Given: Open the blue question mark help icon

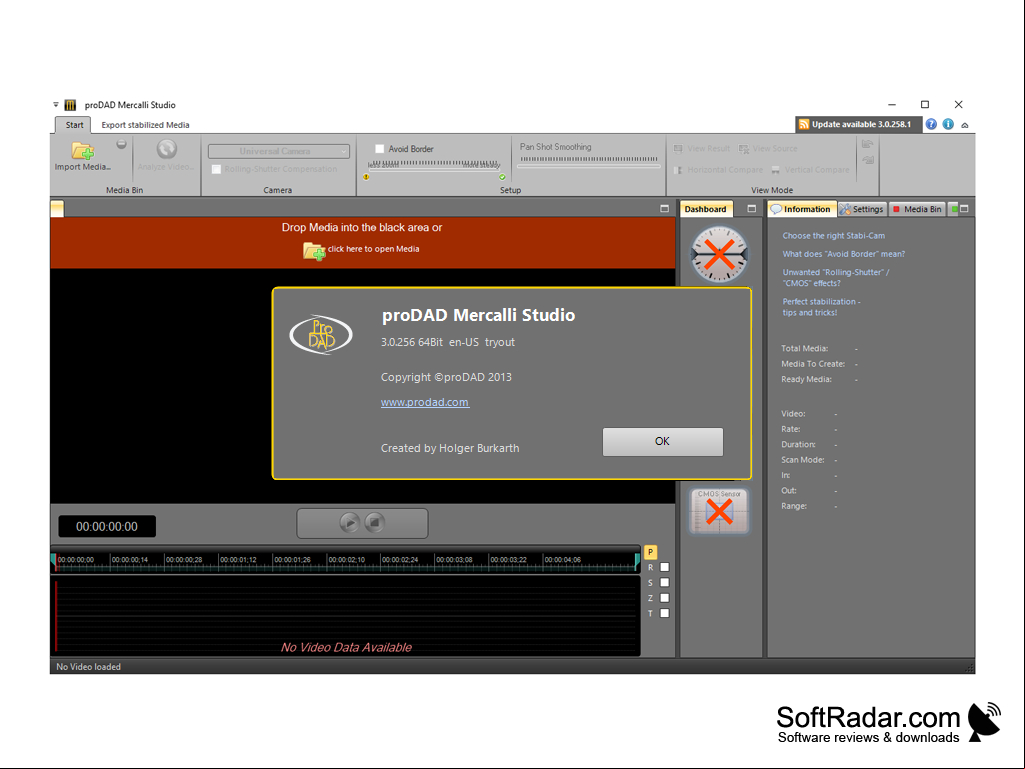Looking at the screenshot, I should 931,124.
